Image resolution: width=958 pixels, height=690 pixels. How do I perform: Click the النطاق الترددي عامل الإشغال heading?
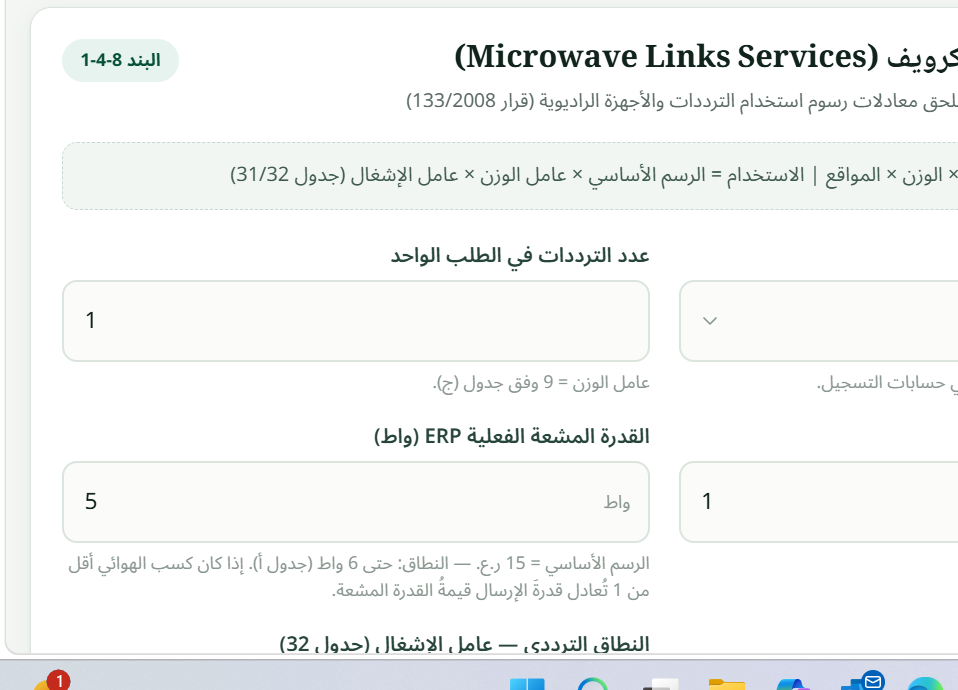464,644
